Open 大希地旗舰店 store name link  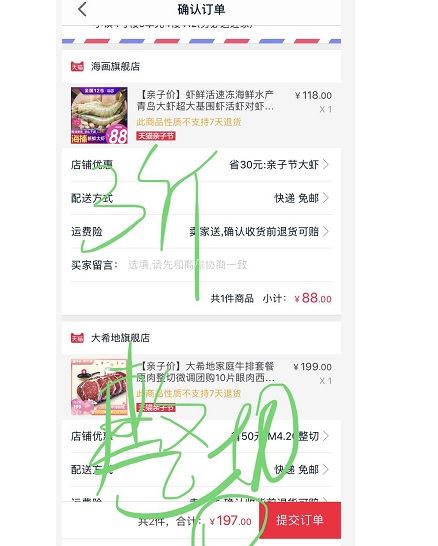[120, 338]
